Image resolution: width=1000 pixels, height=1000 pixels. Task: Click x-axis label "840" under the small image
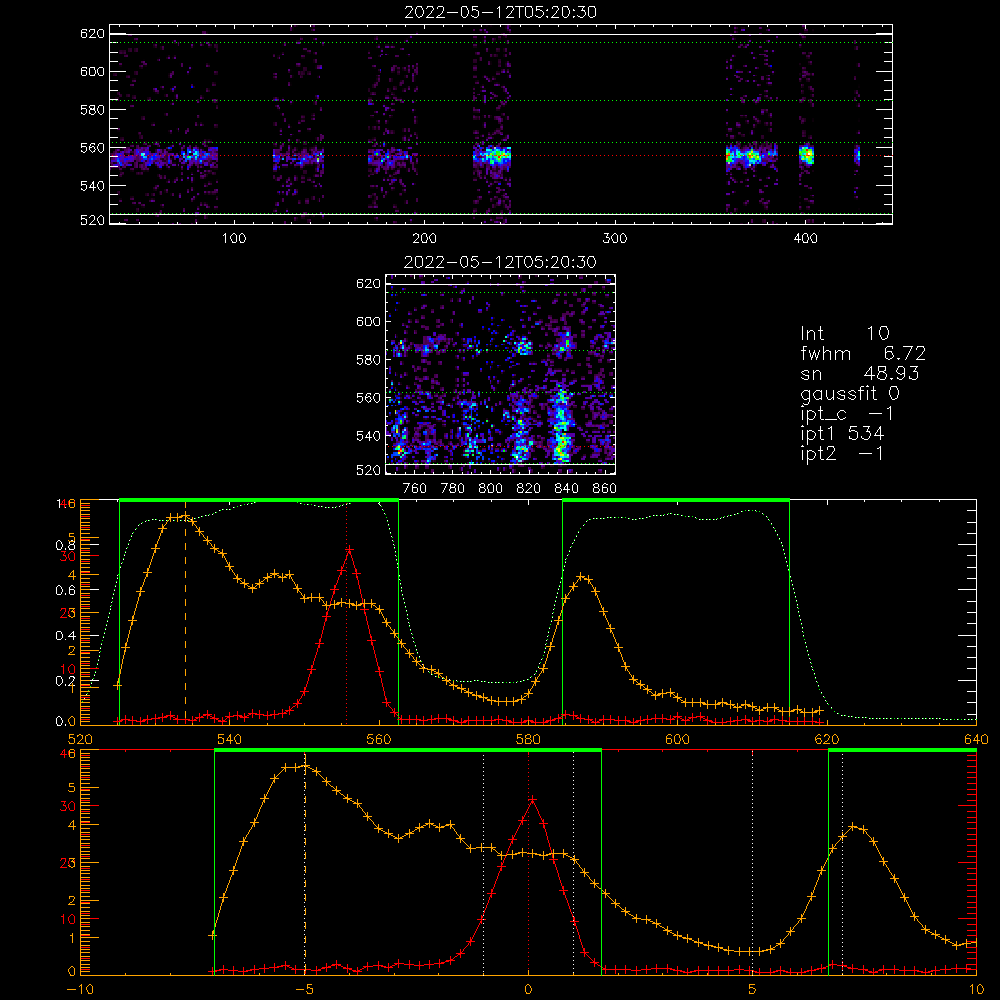click(x=566, y=489)
